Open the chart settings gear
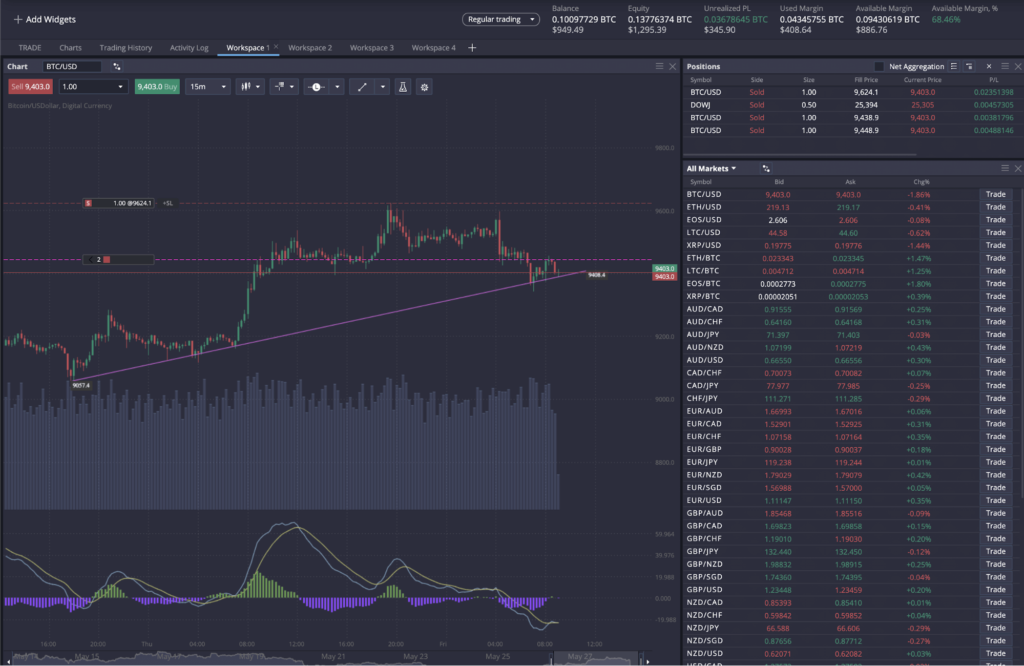The width and height of the screenshot is (1024, 666). pyautogui.click(x=425, y=87)
